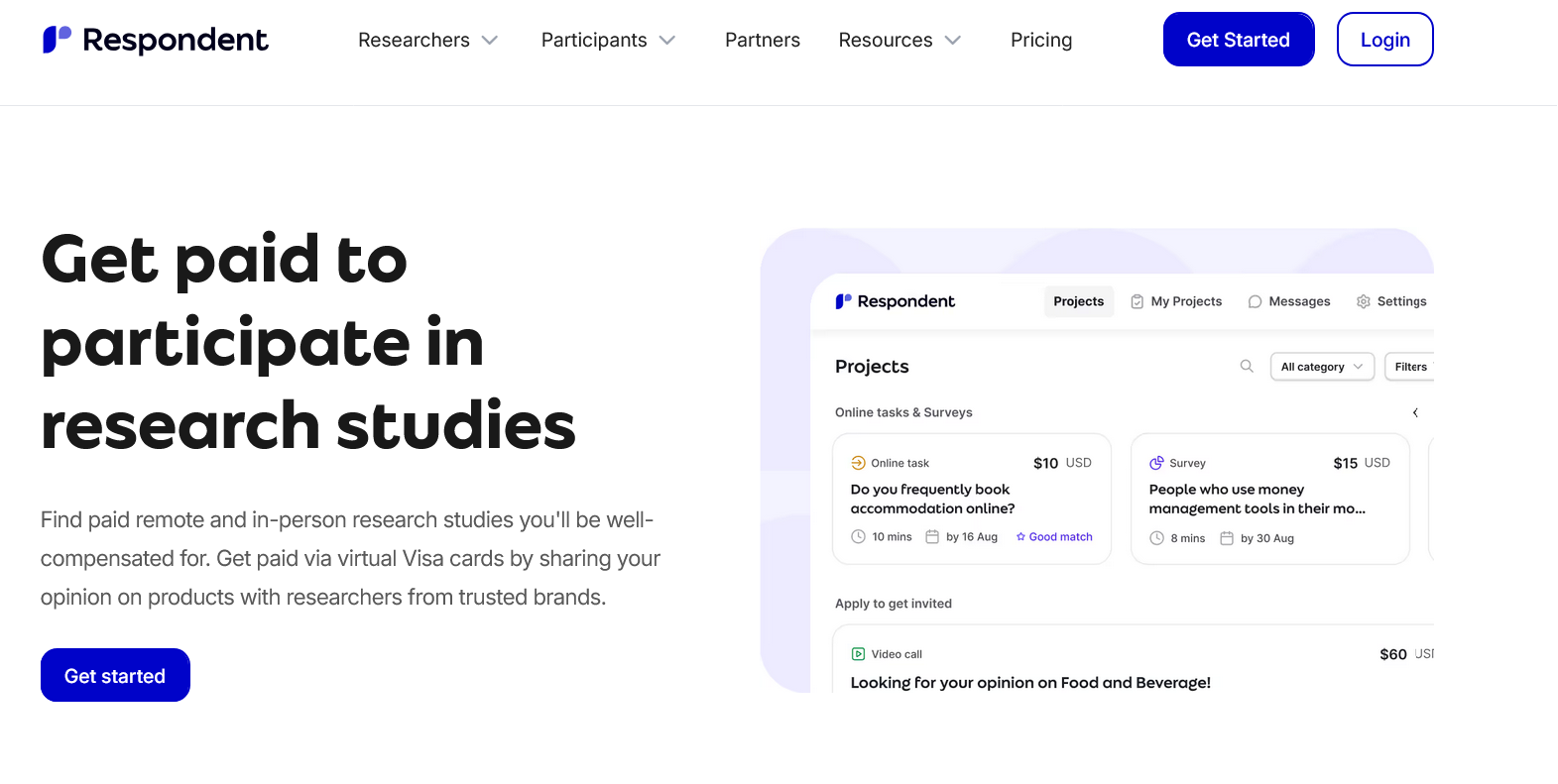
Task: Open Messages via the chat bubble icon
Action: pos(1256,301)
